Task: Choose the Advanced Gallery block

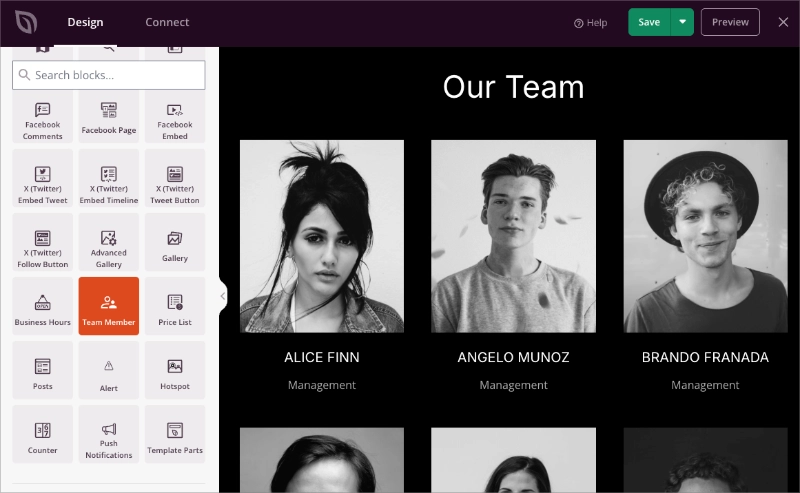Action: (109, 242)
